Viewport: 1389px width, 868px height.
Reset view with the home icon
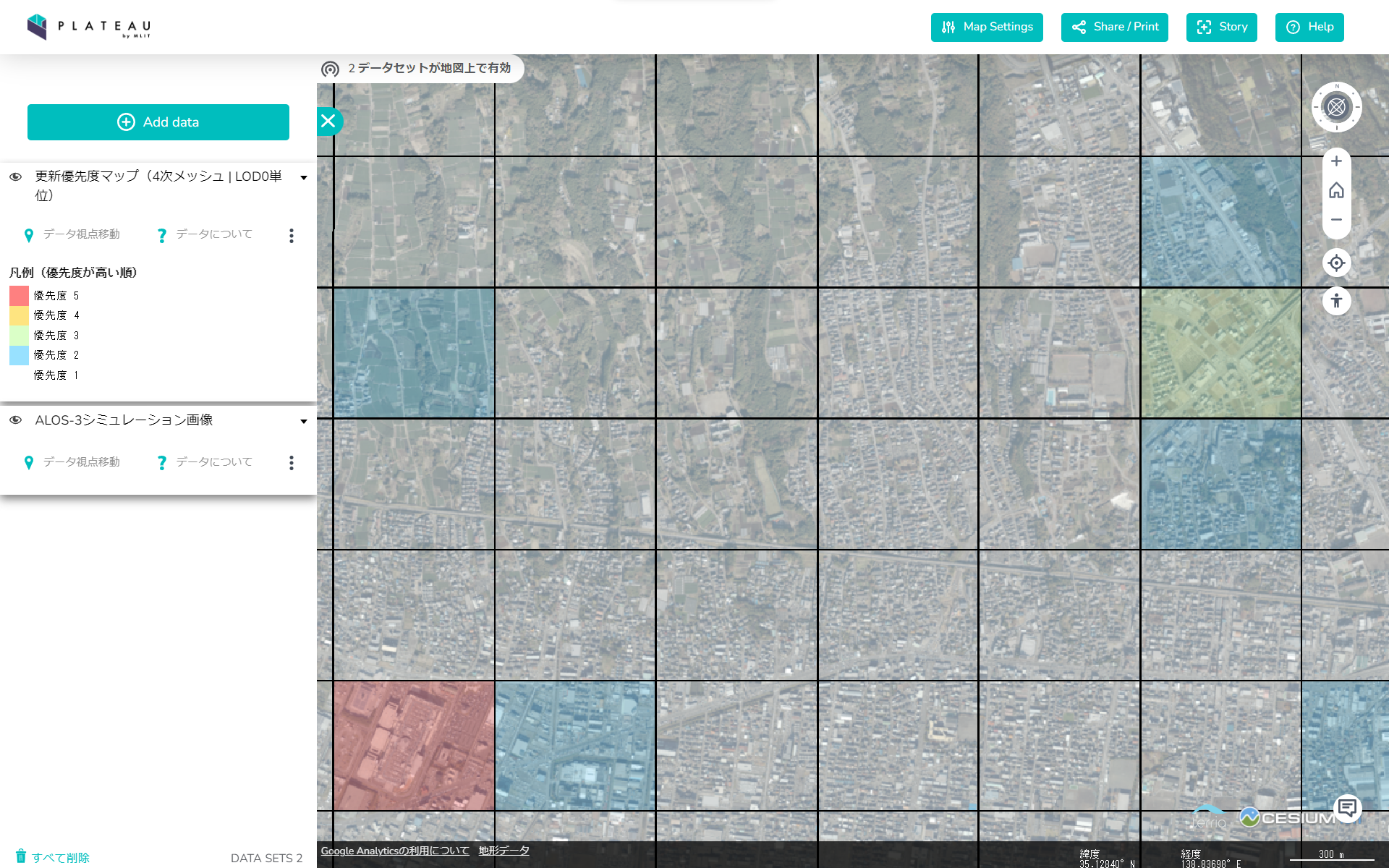[1336, 190]
